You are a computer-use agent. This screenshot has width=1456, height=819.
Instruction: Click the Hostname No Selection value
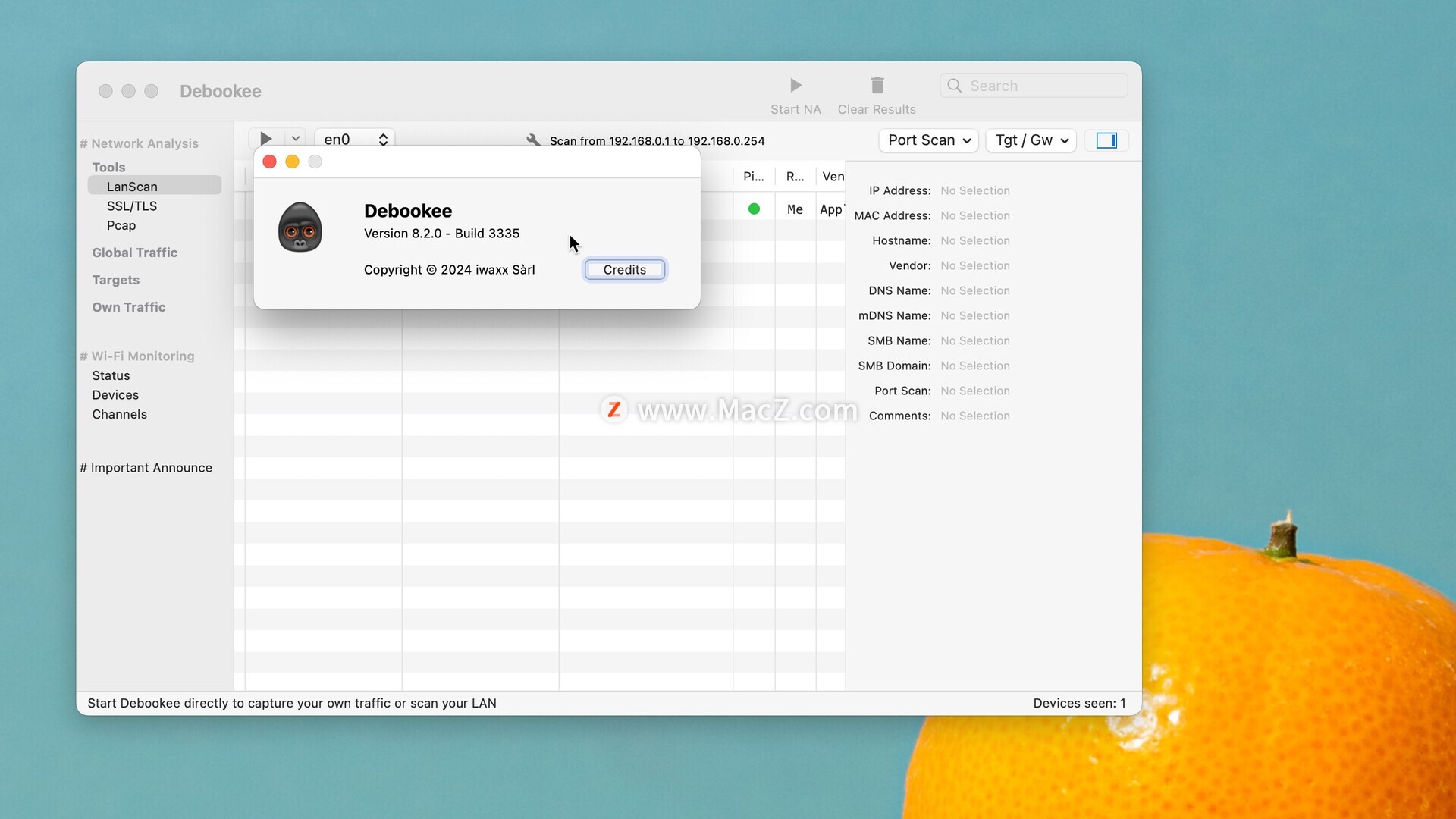[x=975, y=240]
